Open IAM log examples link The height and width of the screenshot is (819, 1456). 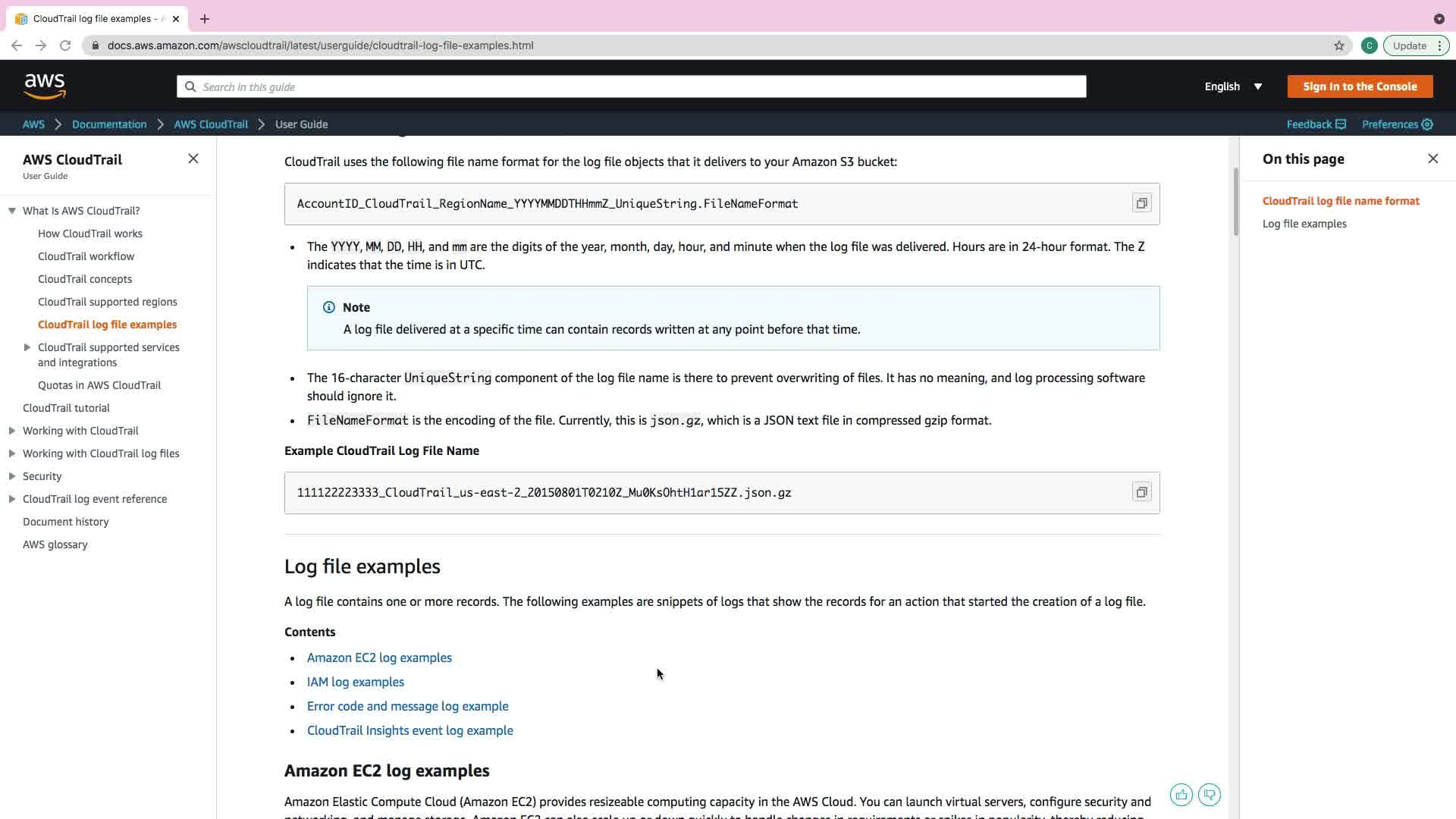tap(355, 682)
